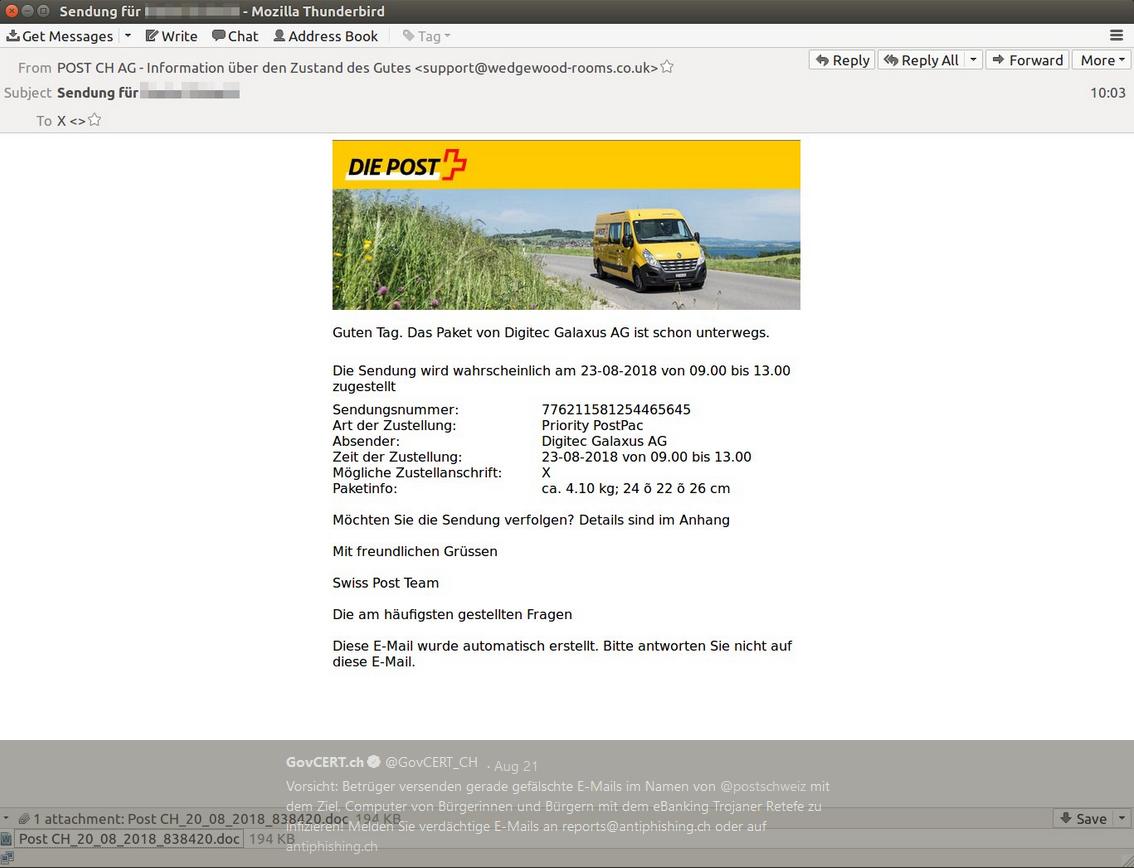Write a new message
1134x868 pixels.
tap(171, 36)
